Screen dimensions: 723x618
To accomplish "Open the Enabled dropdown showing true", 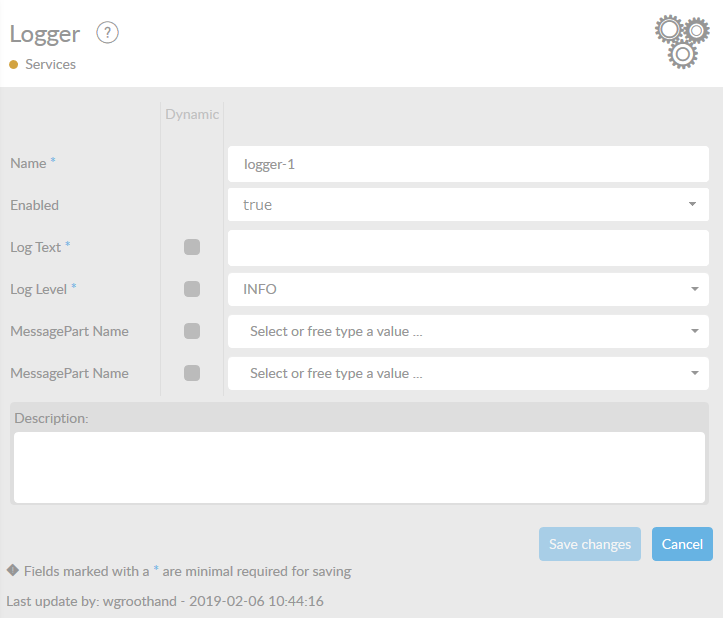I will point(468,205).
